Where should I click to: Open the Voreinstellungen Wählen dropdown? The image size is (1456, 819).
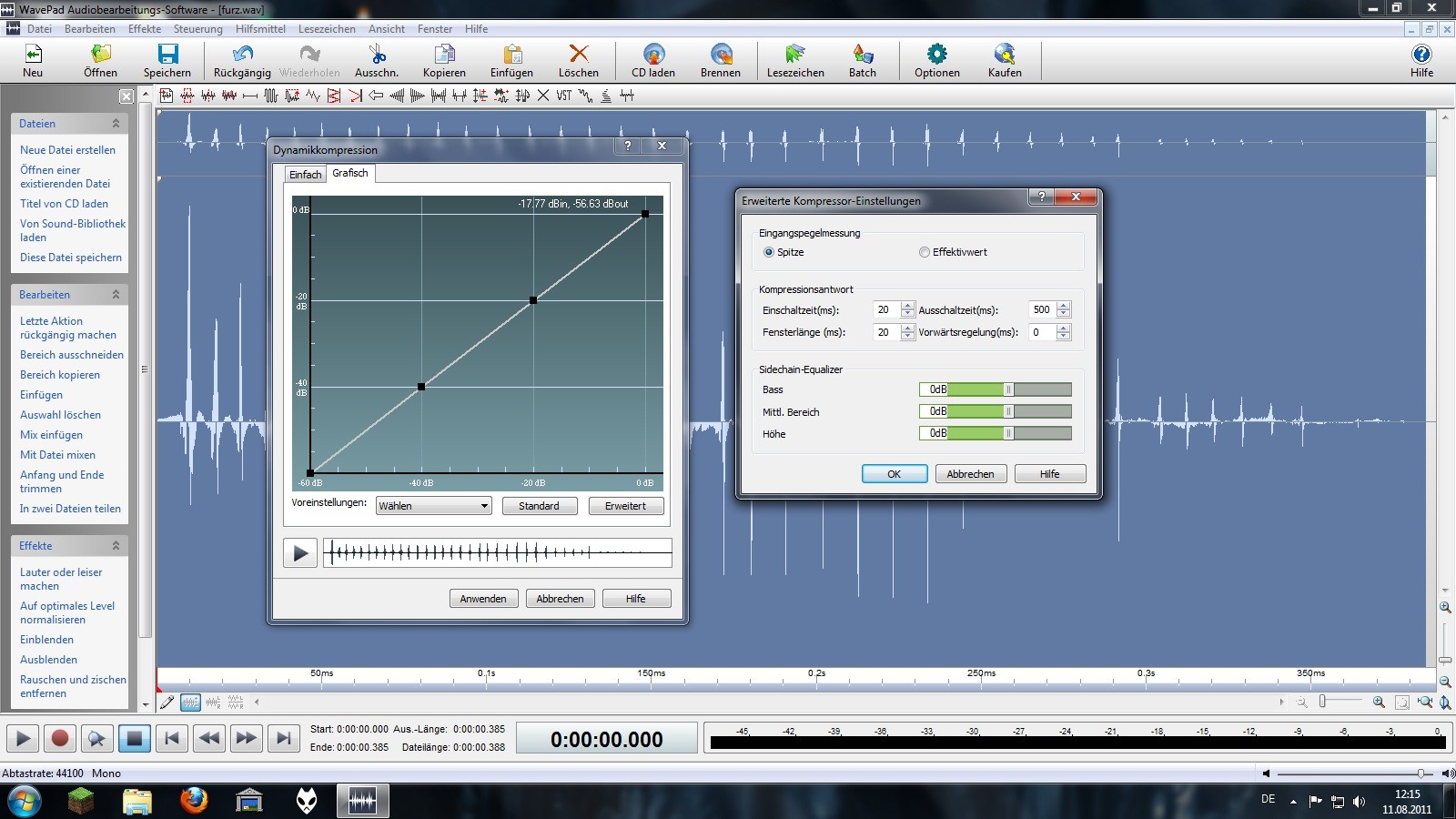pos(434,506)
